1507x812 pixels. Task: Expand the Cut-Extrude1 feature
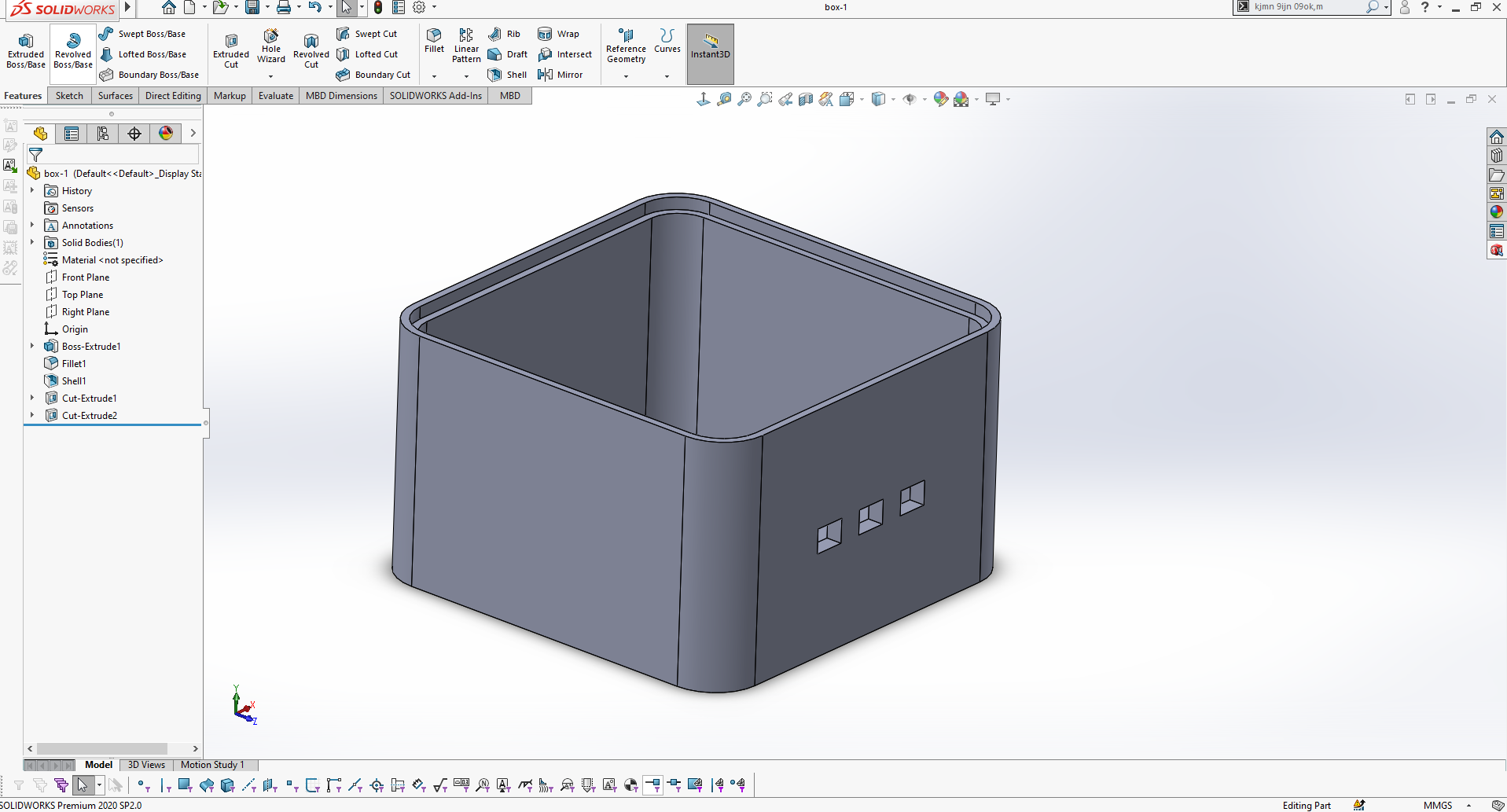click(32, 398)
